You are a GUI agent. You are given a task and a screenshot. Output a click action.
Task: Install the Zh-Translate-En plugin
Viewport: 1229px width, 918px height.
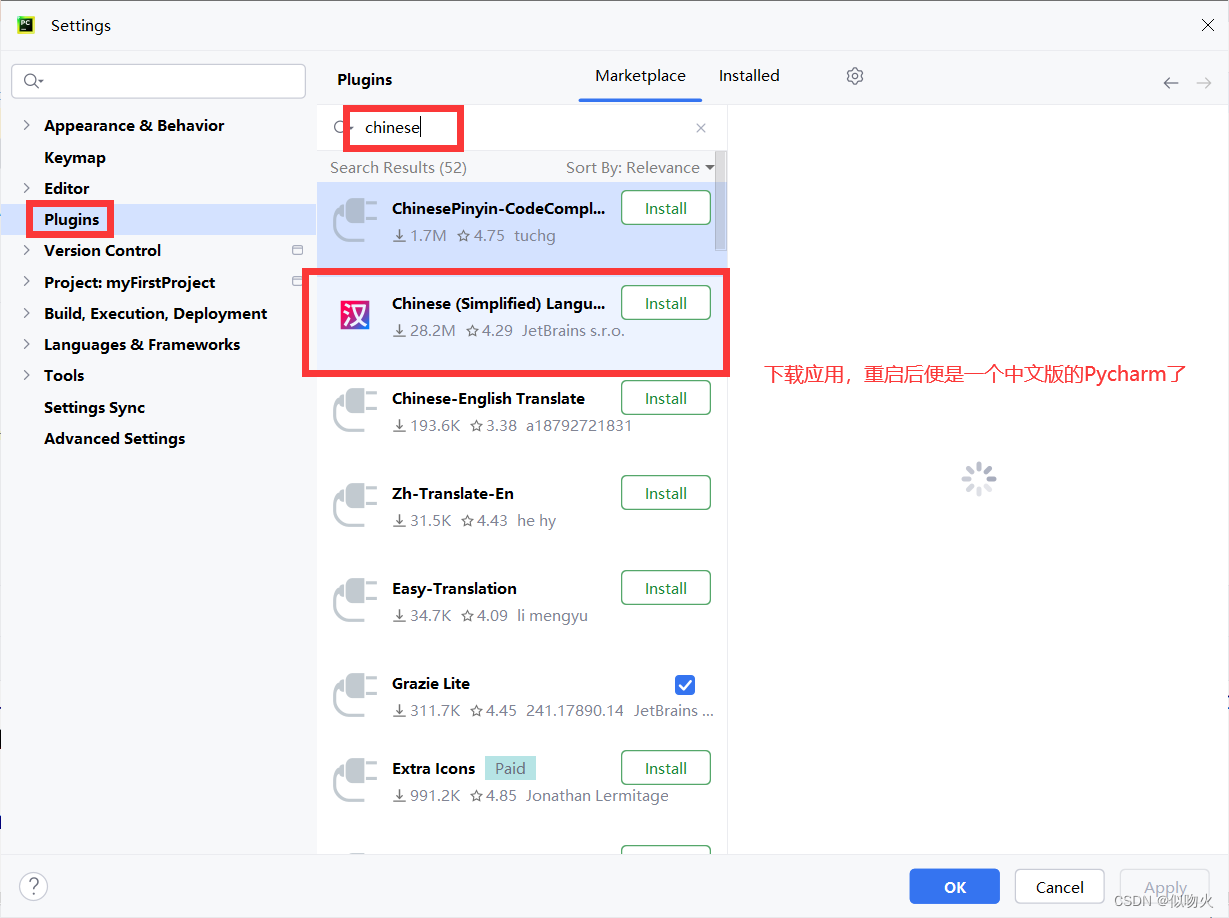pos(666,493)
